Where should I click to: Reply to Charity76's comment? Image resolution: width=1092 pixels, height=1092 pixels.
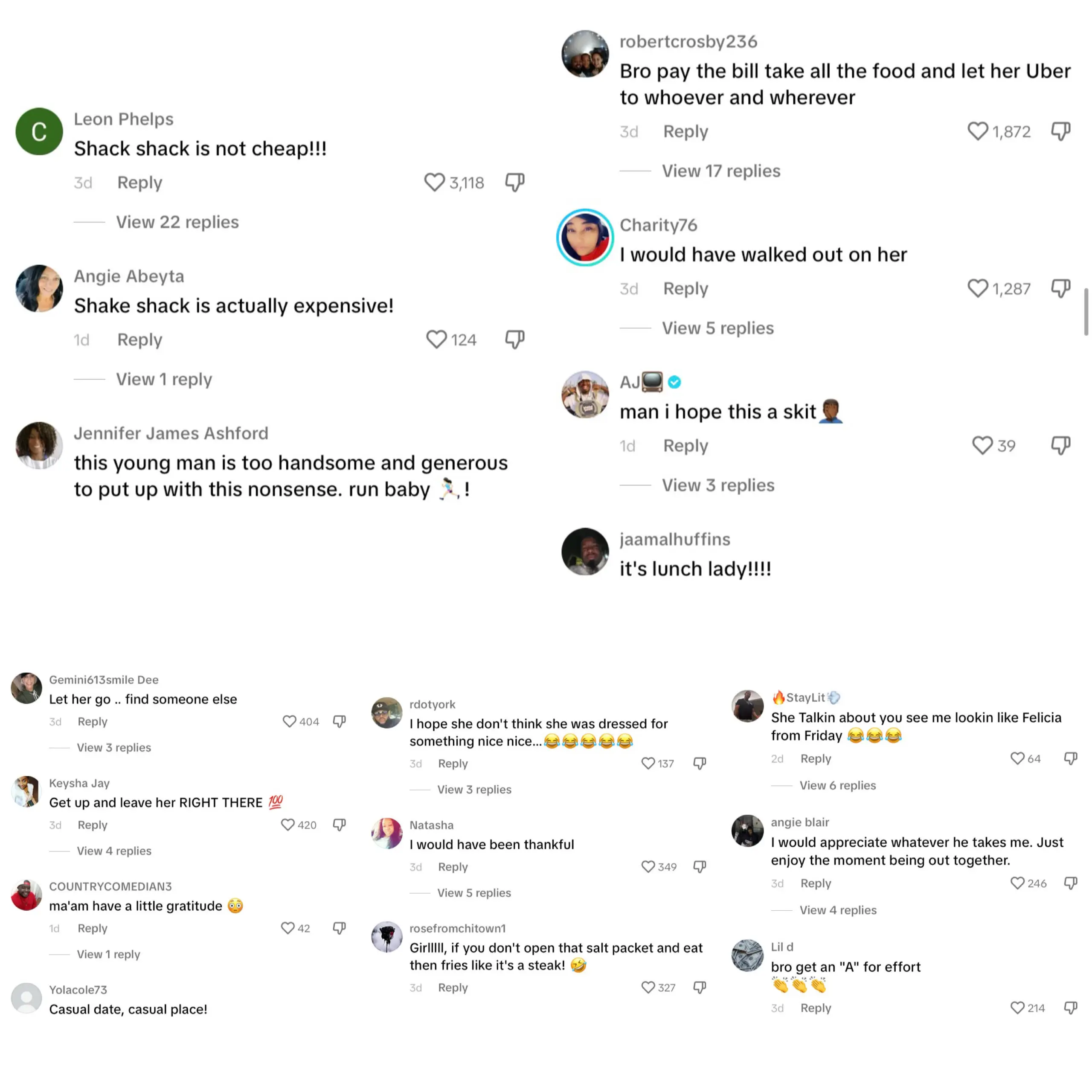685,288
